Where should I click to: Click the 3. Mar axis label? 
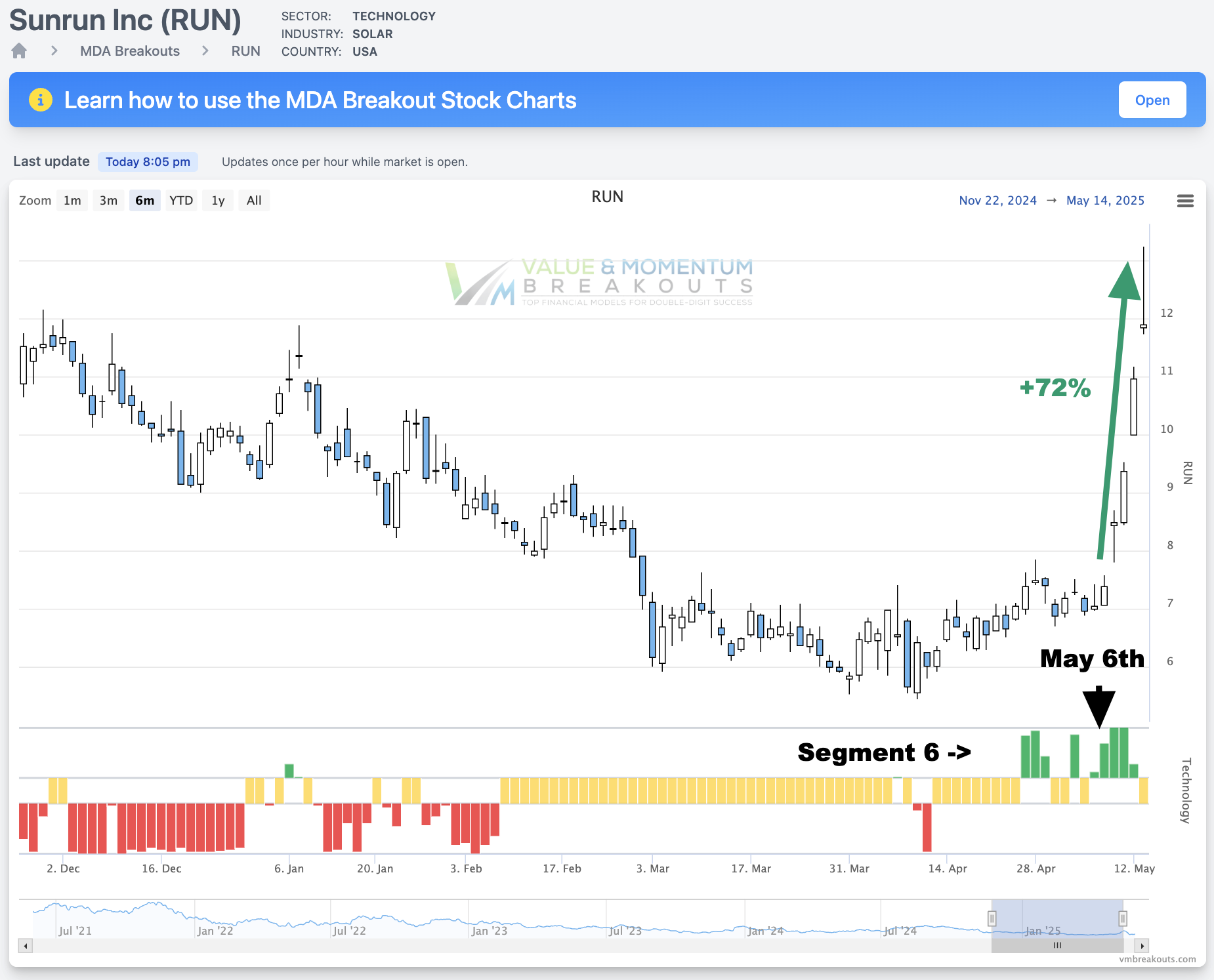[x=652, y=868]
